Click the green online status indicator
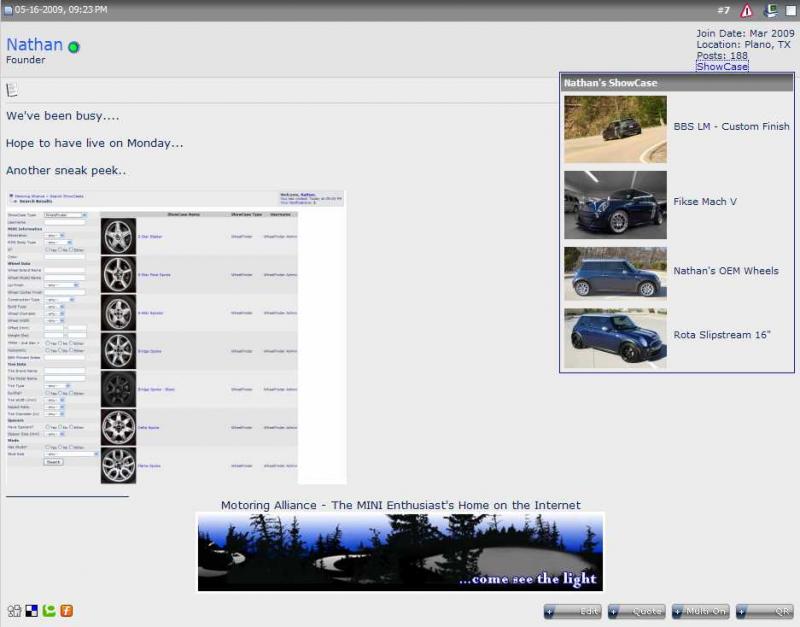Image resolution: width=800 pixels, height=627 pixels. coord(74,47)
